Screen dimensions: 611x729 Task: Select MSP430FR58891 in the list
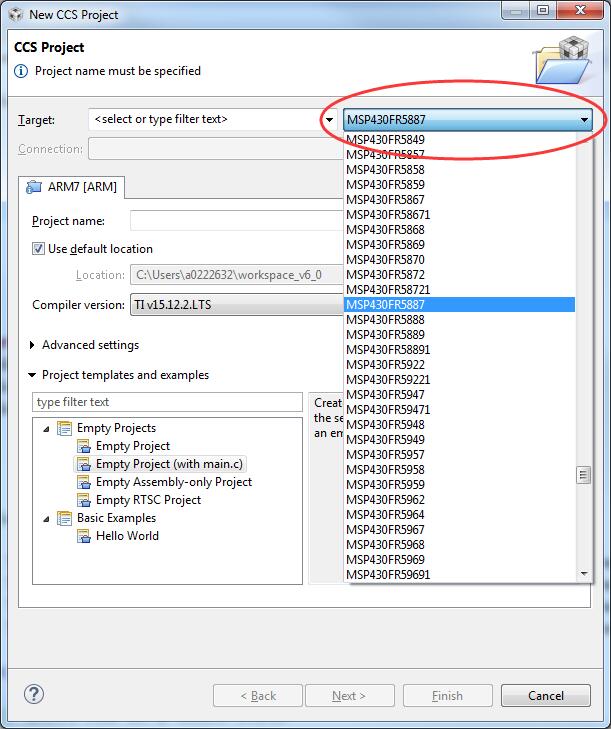459,350
